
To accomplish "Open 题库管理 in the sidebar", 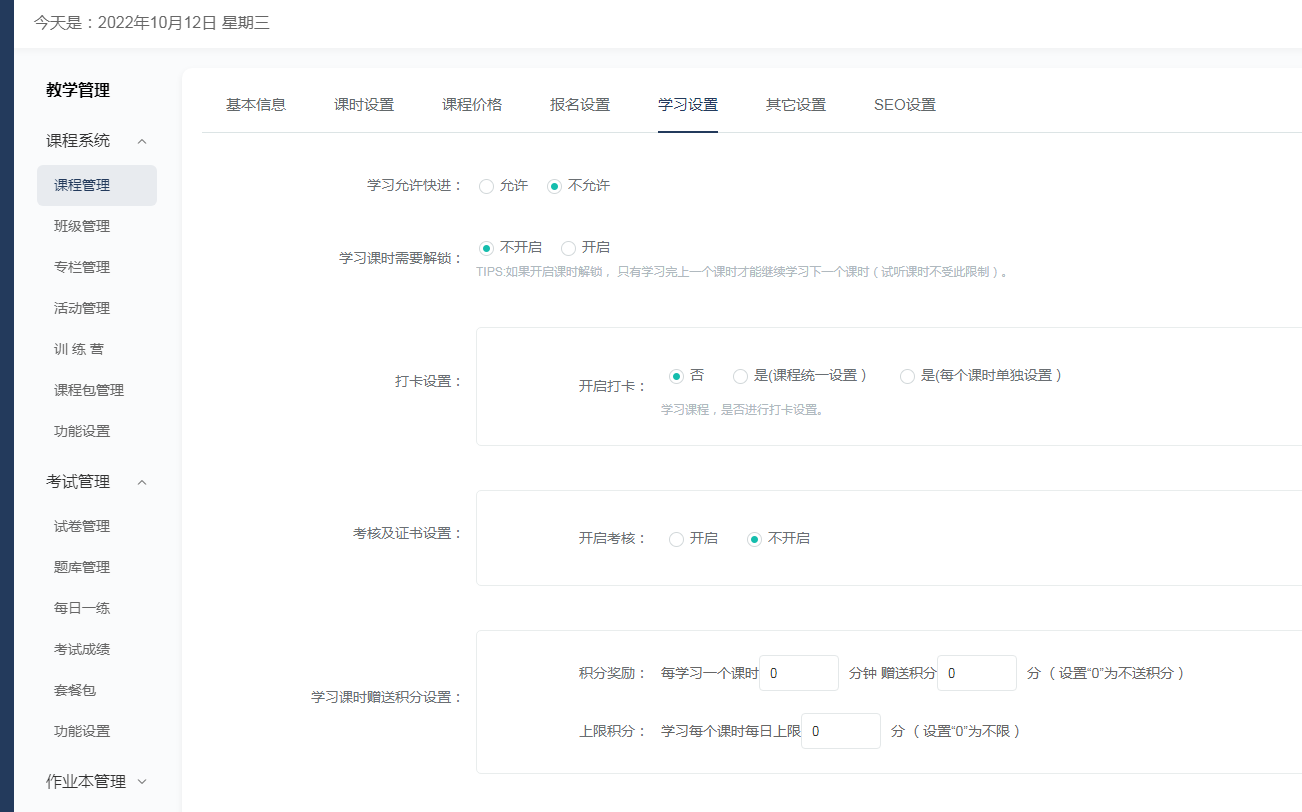I will (82, 567).
